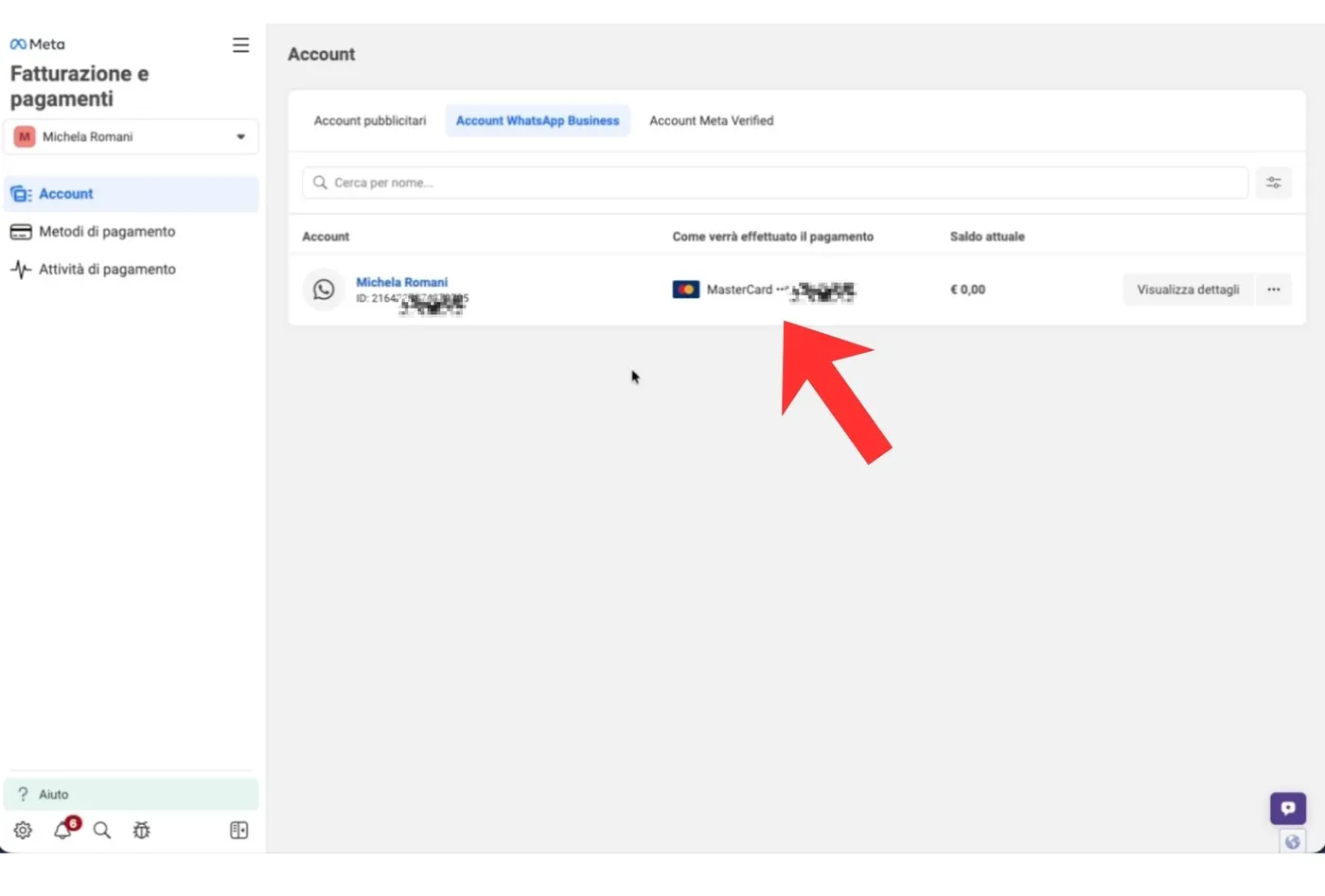
Task: Open Metodi di pagamento section
Action: pos(107,231)
